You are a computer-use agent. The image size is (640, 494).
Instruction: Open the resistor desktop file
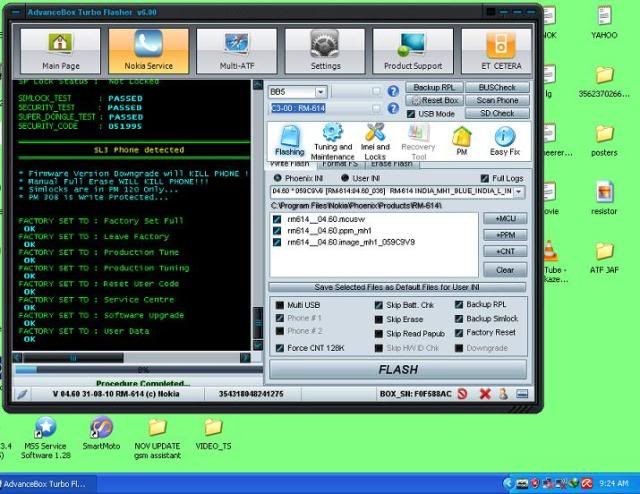point(604,198)
